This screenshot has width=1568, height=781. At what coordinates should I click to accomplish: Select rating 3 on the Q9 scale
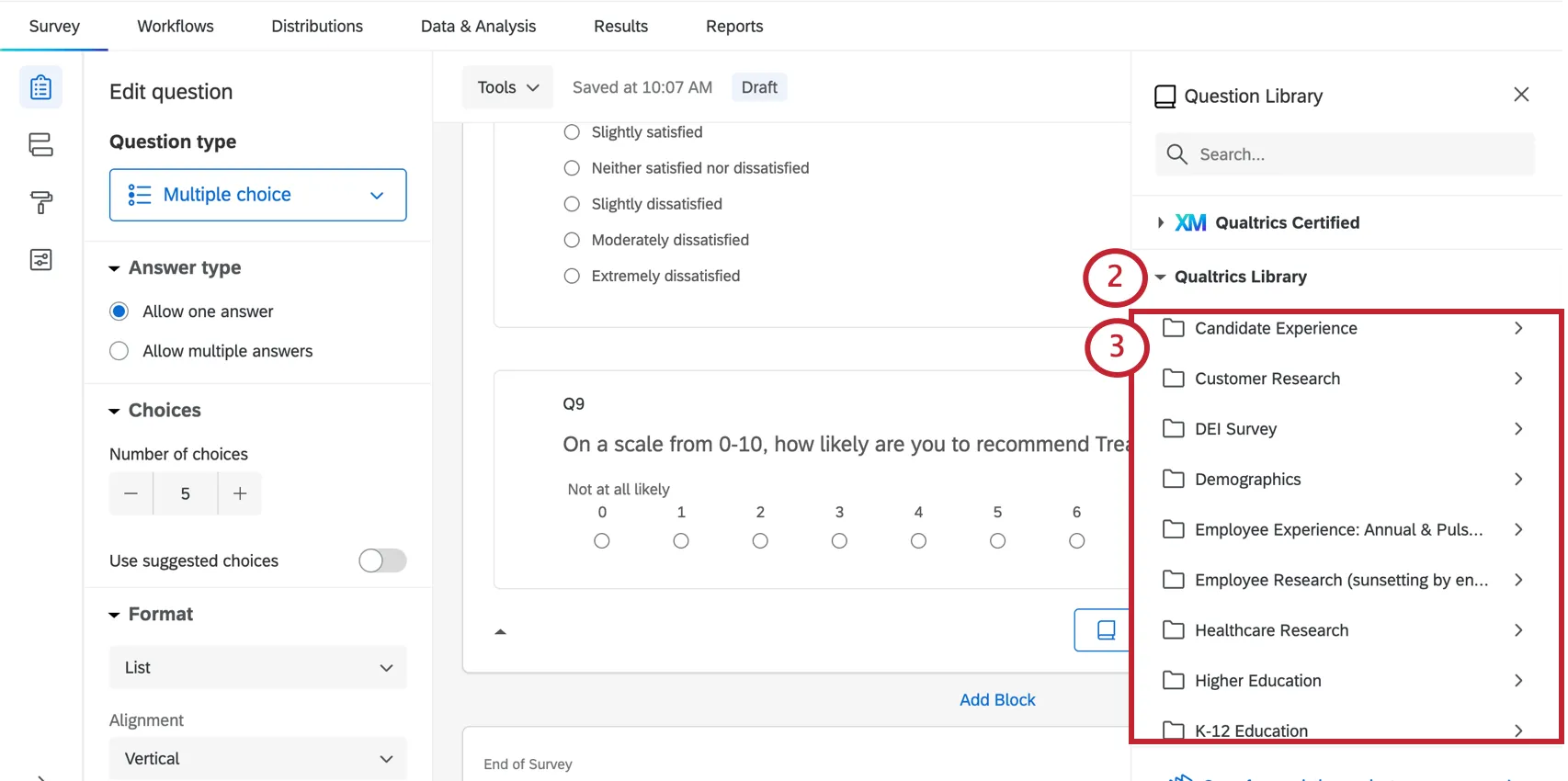coord(839,541)
